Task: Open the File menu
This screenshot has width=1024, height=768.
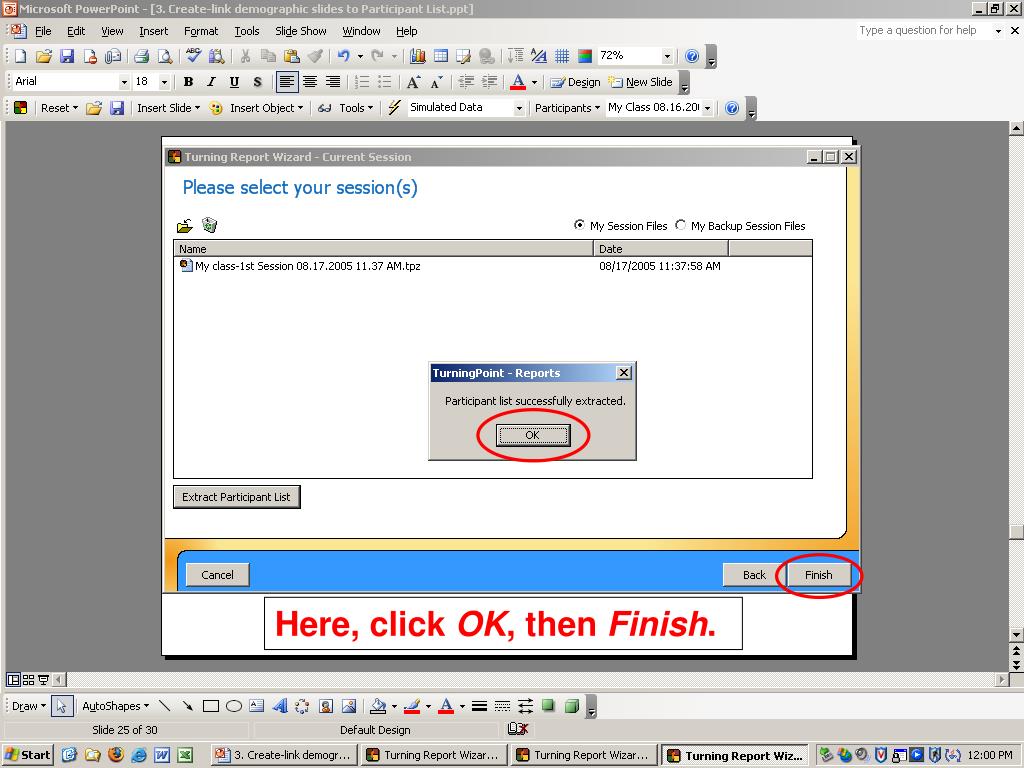Action: pos(43,31)
